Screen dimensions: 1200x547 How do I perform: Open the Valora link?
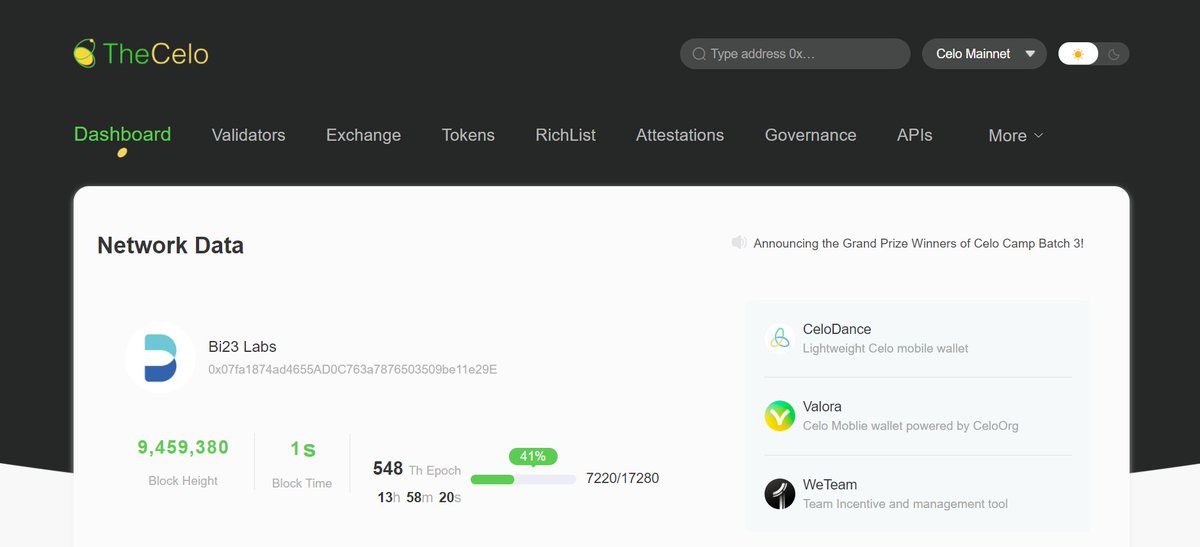tap(822, 407)
